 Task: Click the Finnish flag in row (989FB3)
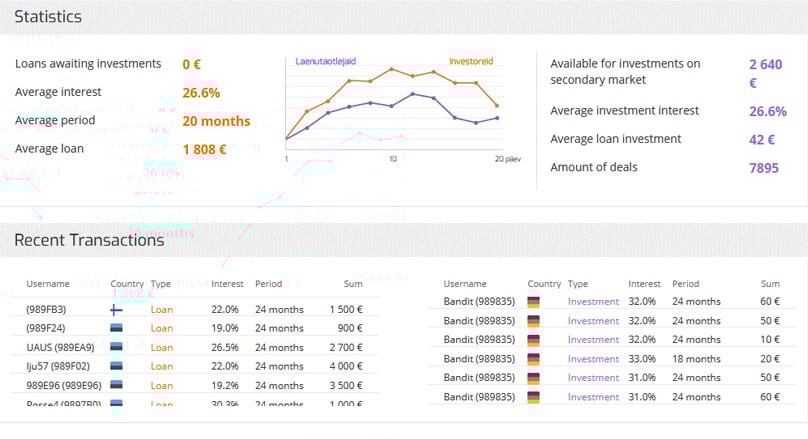pos(116,310)
